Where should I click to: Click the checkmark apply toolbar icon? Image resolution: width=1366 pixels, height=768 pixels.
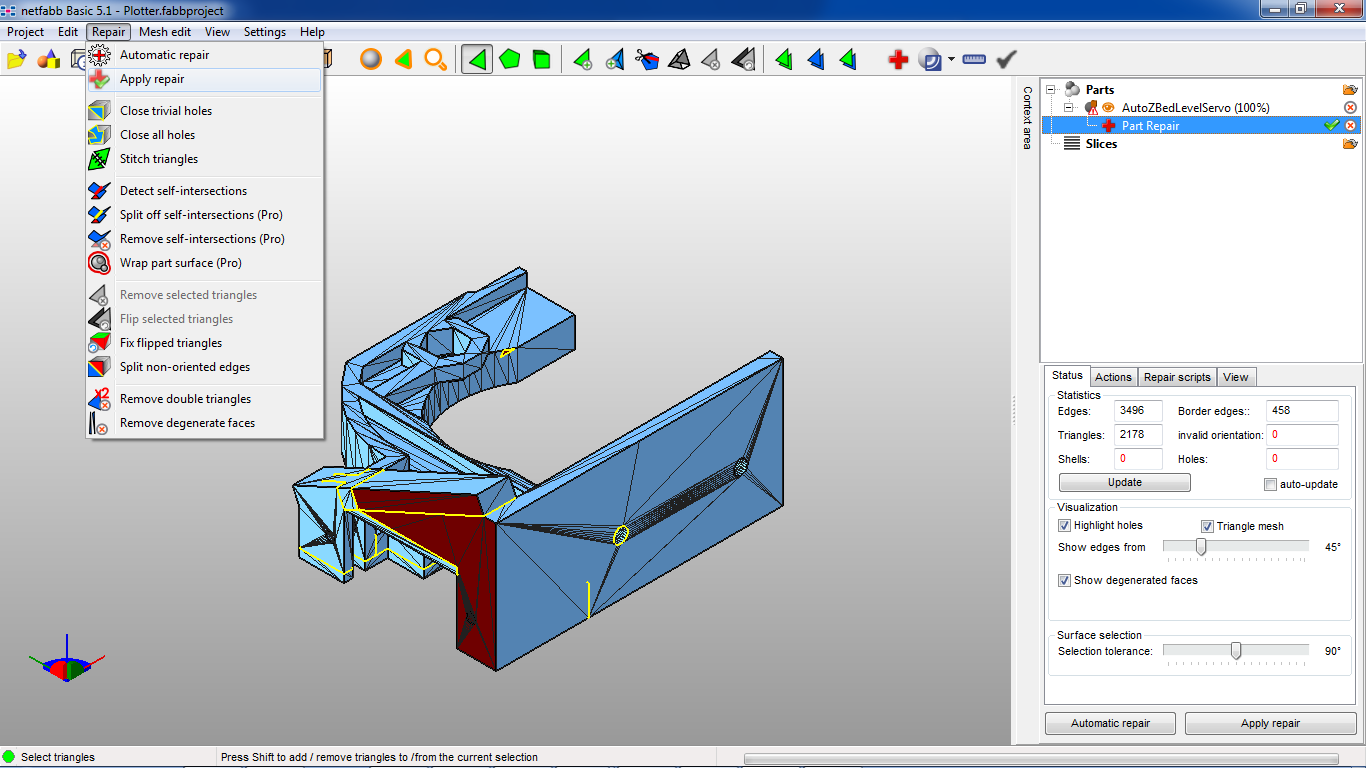(x=1007, y=60)
